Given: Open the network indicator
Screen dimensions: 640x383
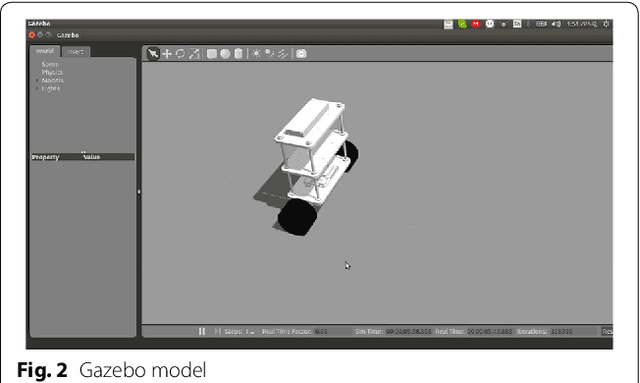Looking at the screenshot, I should (x=504, y=24).
